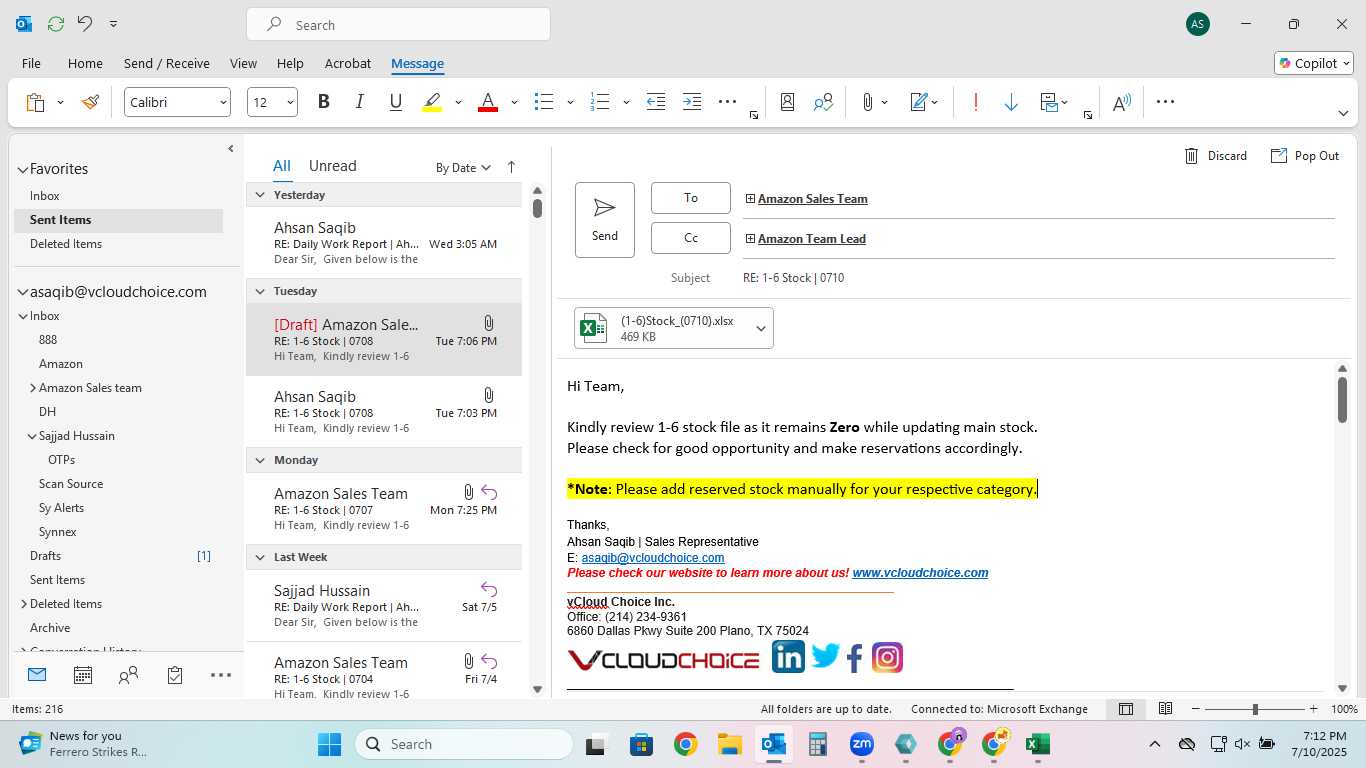Apply yellow text highlight color
The height and width of the screenshot is (768, 1366).
coord(432,102)
